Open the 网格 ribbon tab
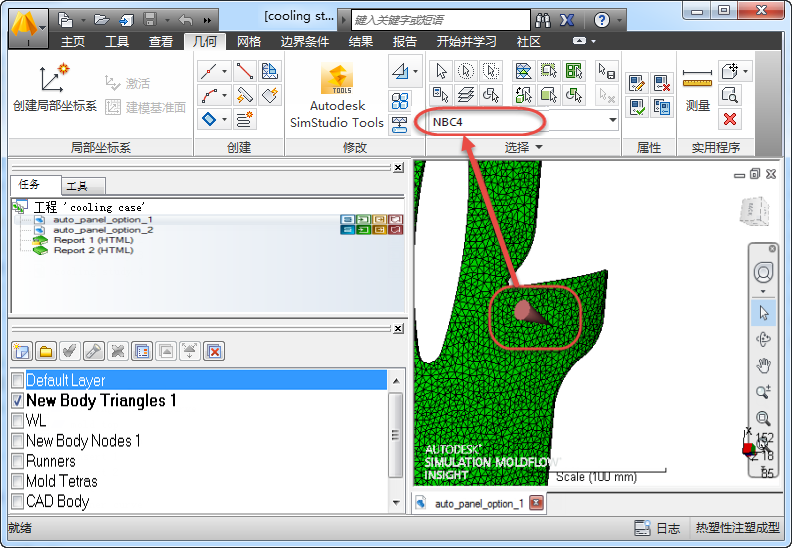Viewport: 792px width, 548px height. tap(249, 41)
